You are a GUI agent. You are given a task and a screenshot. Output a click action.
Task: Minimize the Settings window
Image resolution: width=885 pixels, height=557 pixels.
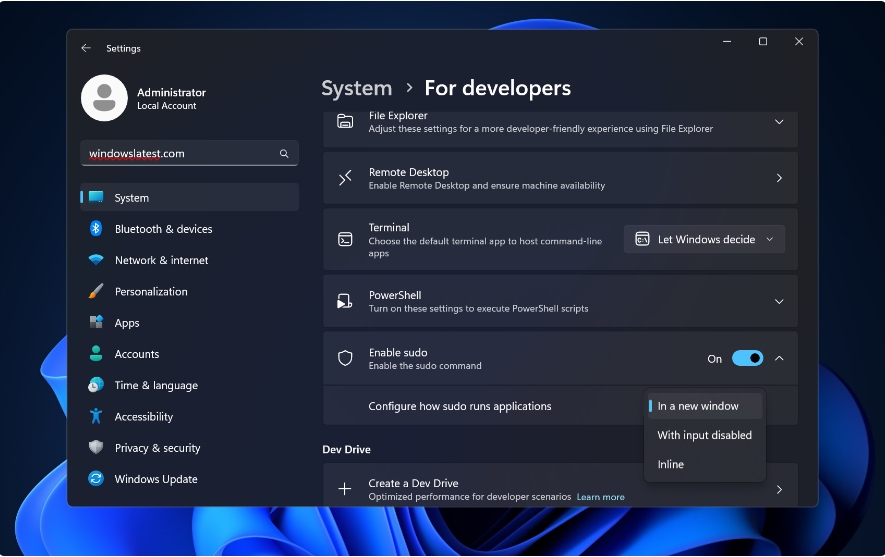click(x=727, y=41)
